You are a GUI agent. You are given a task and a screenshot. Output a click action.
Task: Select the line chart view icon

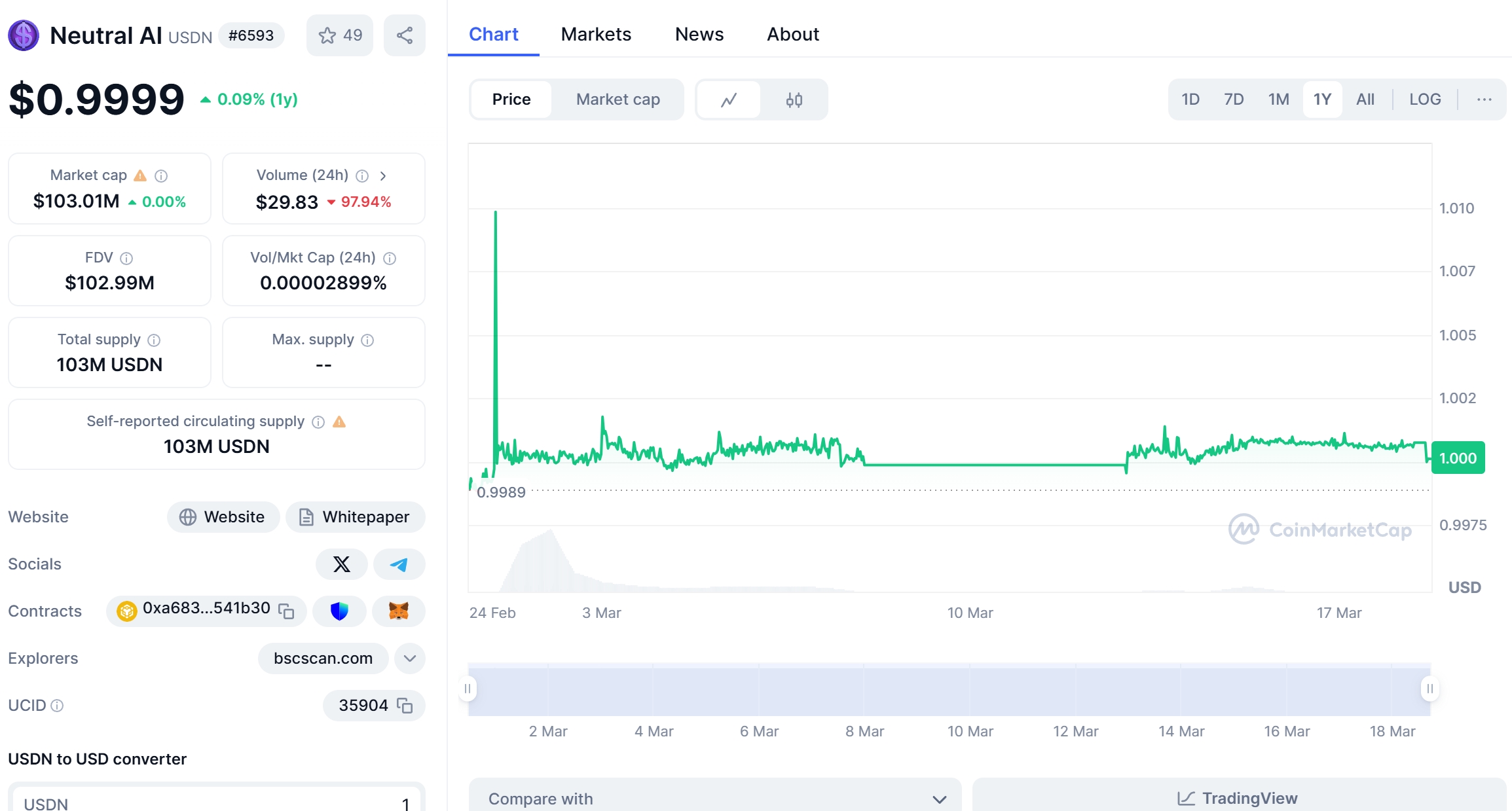click(728, 99)
